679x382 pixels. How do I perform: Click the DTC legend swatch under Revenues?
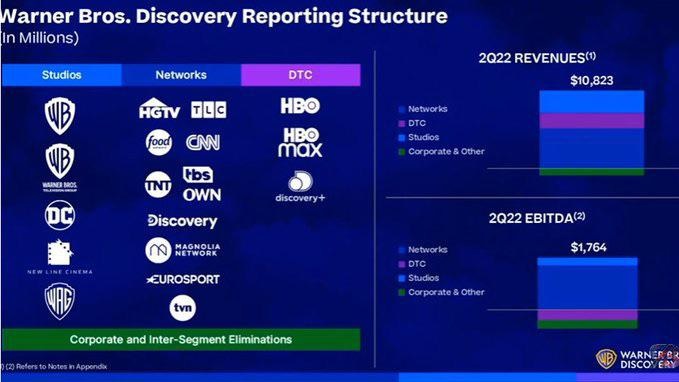[401, 123]
